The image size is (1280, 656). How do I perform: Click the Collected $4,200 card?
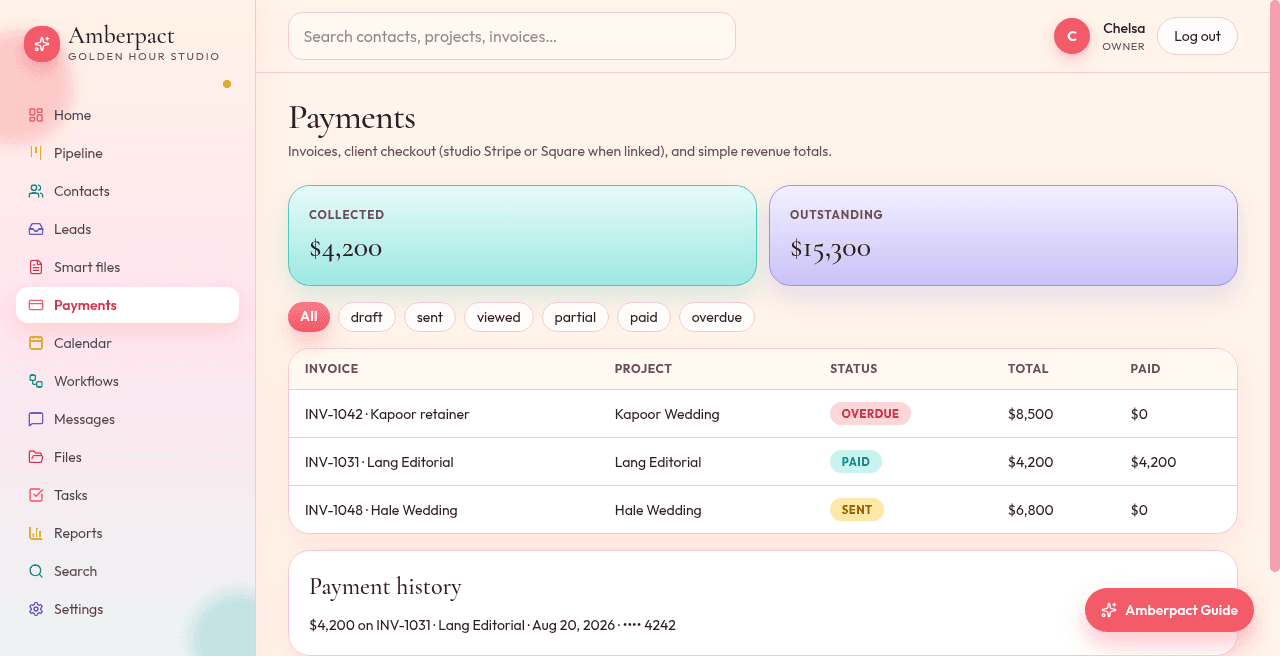(x=522, y=236)
